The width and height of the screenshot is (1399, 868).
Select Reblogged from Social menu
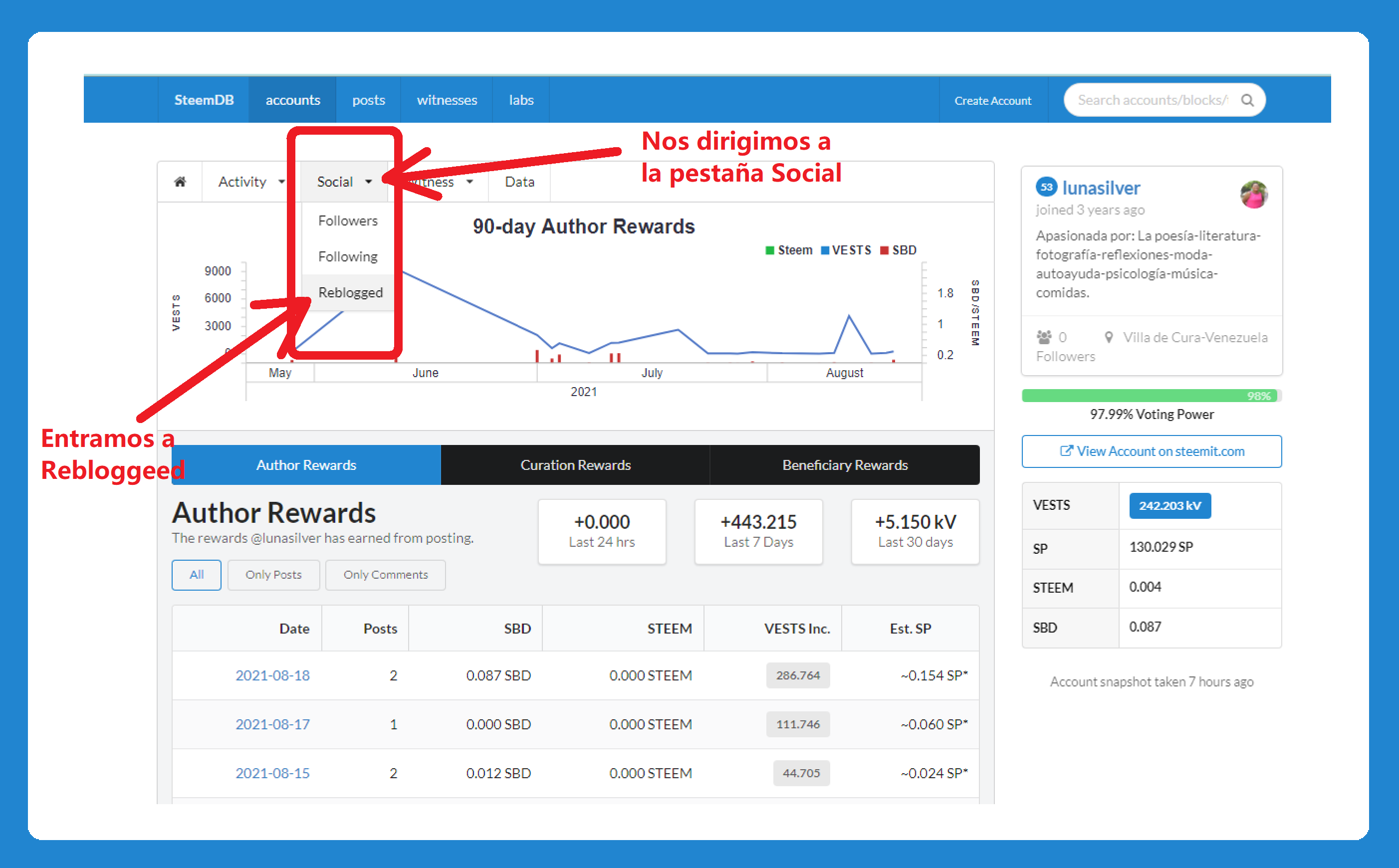[x=350, y=293]
